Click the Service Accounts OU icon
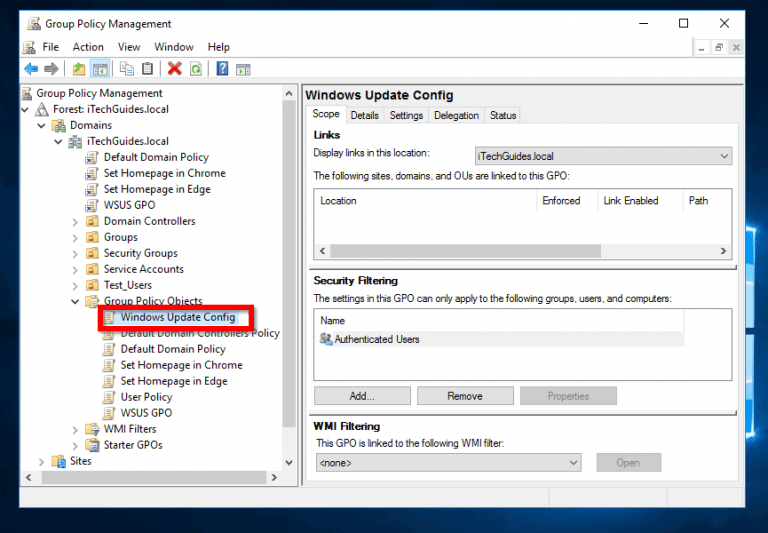 92,269
